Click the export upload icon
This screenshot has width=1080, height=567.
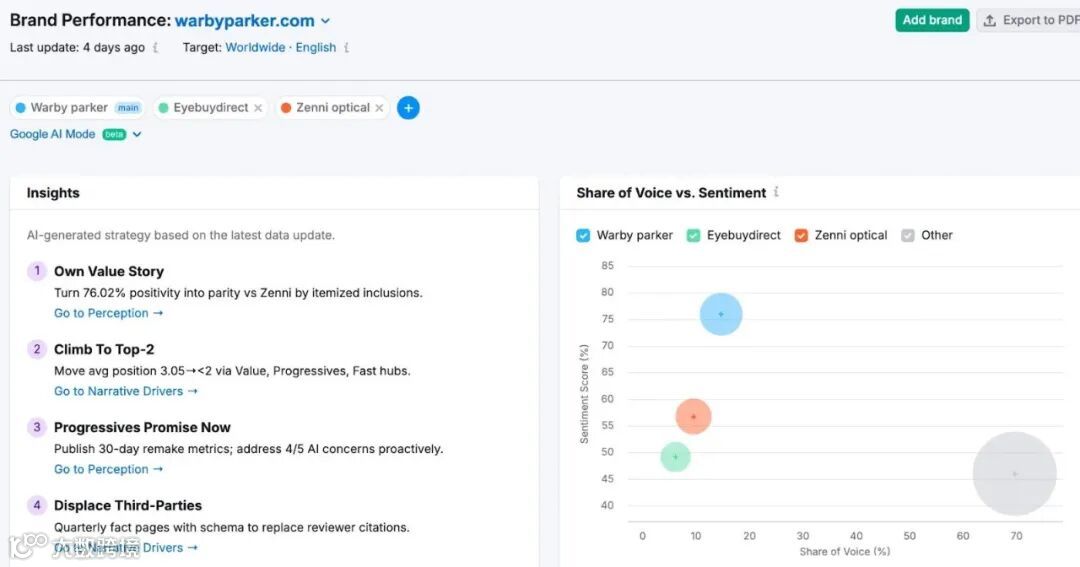click(990, 21)
